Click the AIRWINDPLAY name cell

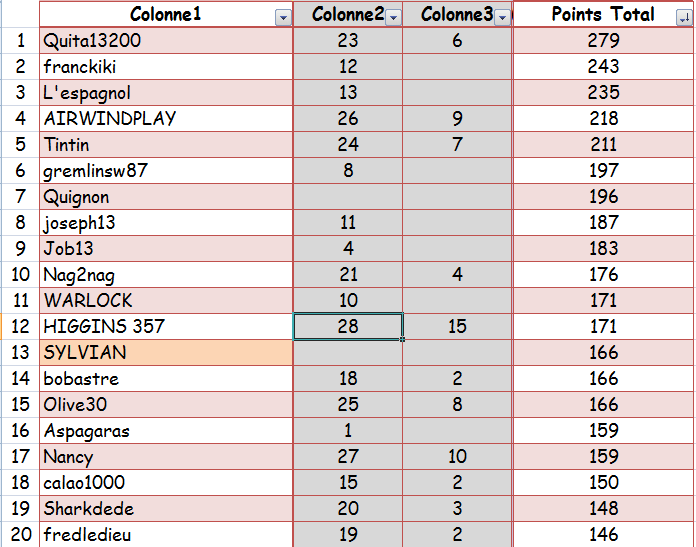click(x=166, y=119)
